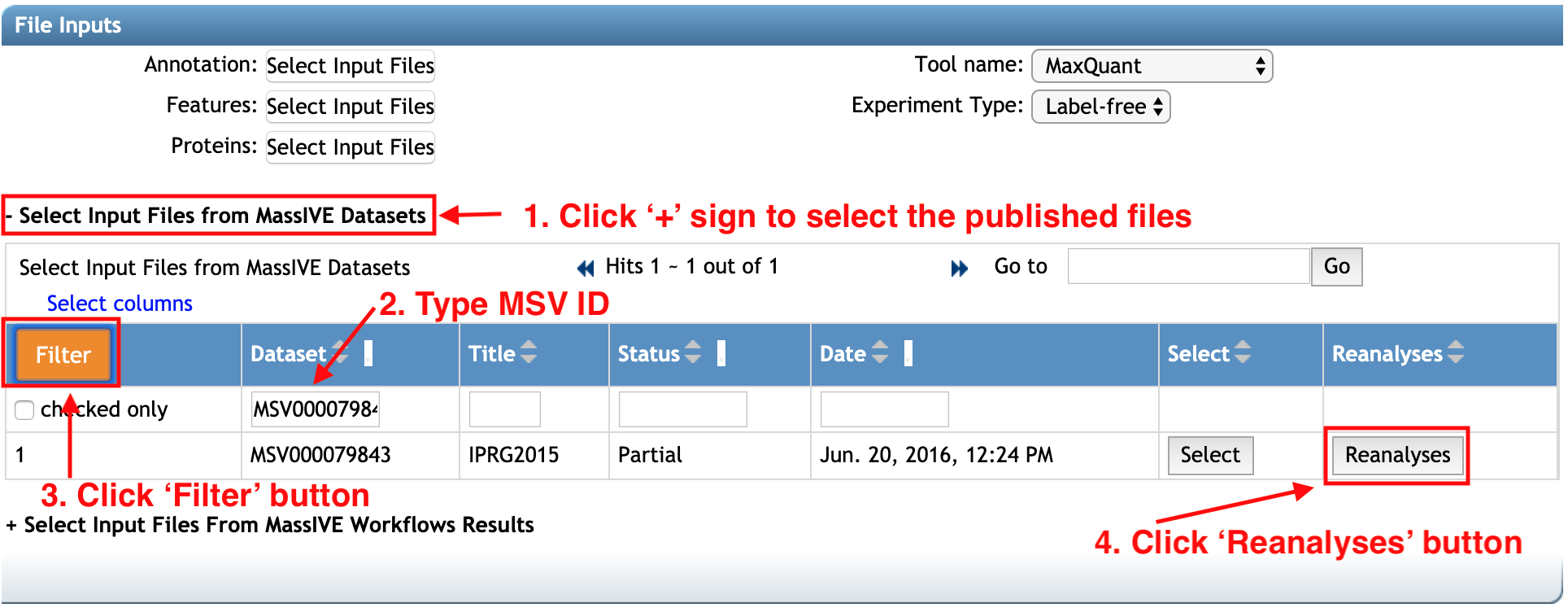Open the Select columns link
The height and width of the screenshot is (612, 1568).
click(120, 304)
